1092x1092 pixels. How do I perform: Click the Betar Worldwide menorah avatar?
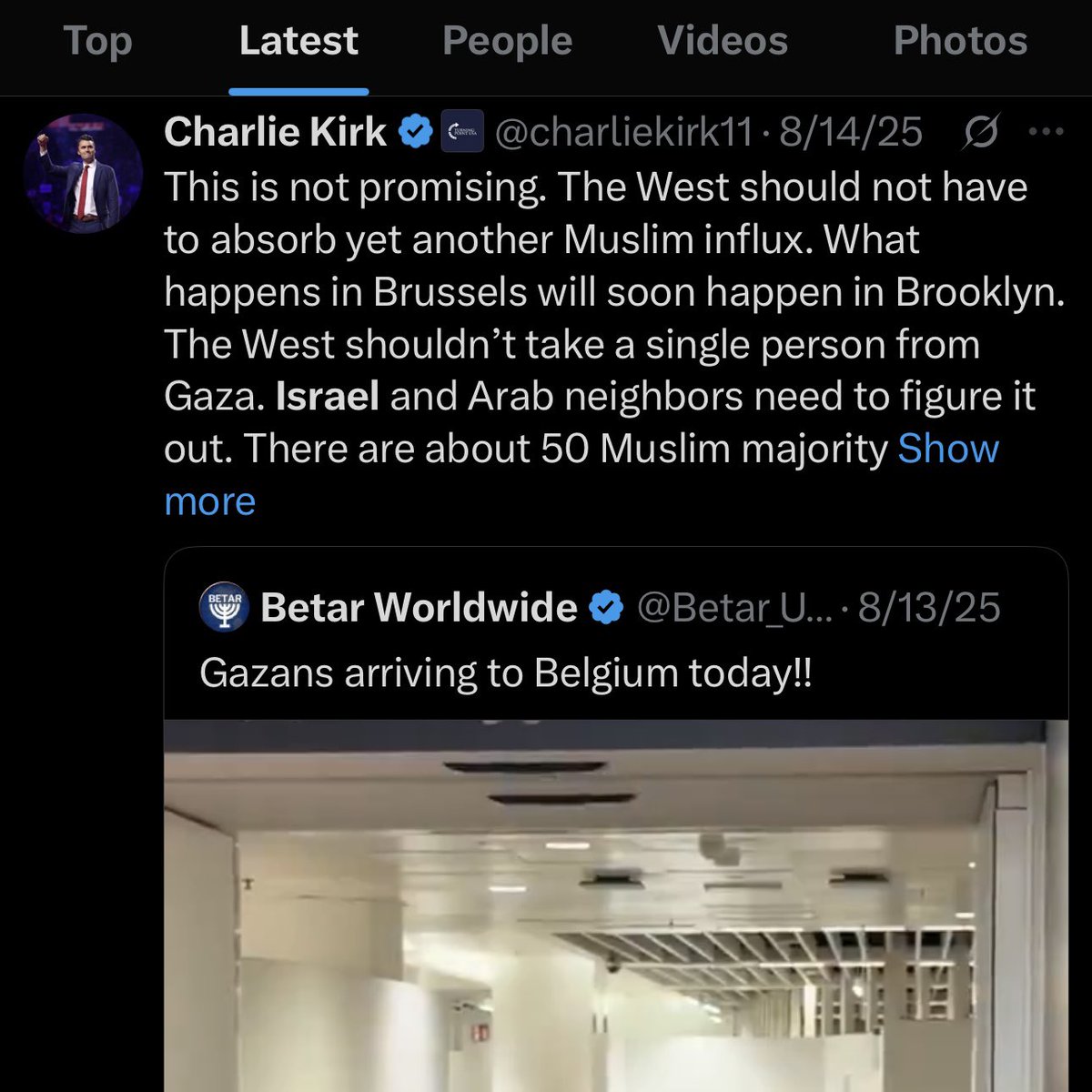[x=223, y=607]
